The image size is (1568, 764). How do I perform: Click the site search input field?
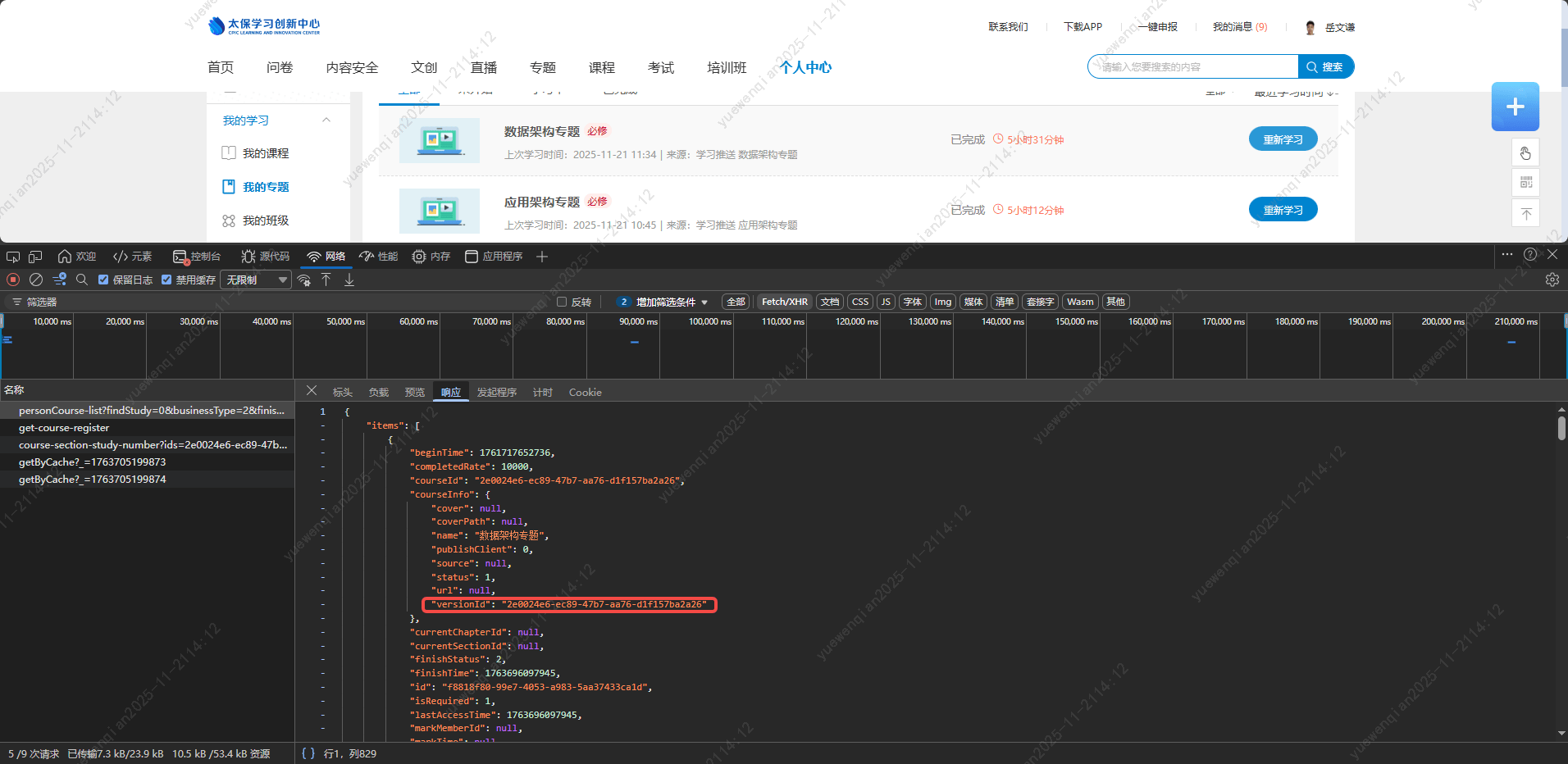[1193, 67]
